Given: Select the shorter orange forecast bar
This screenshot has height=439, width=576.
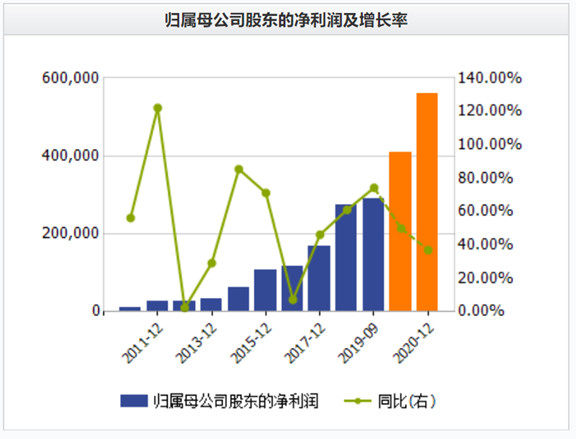Looking at the screenshot, I should (400, 231).
